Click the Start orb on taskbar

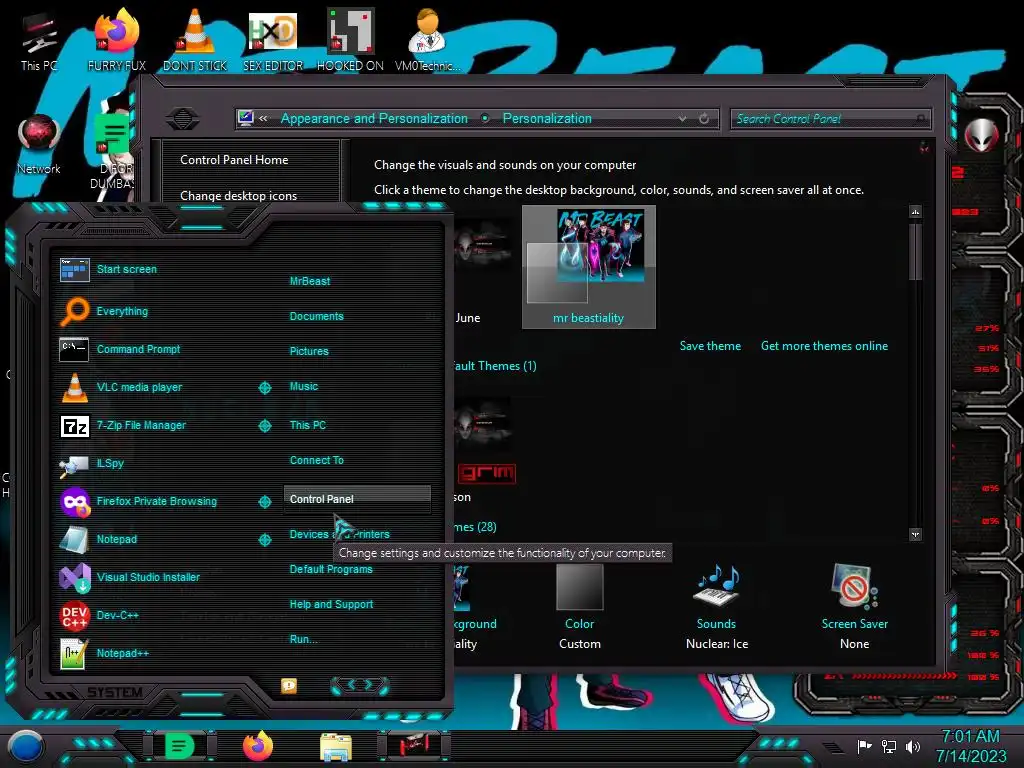point(25,746)
